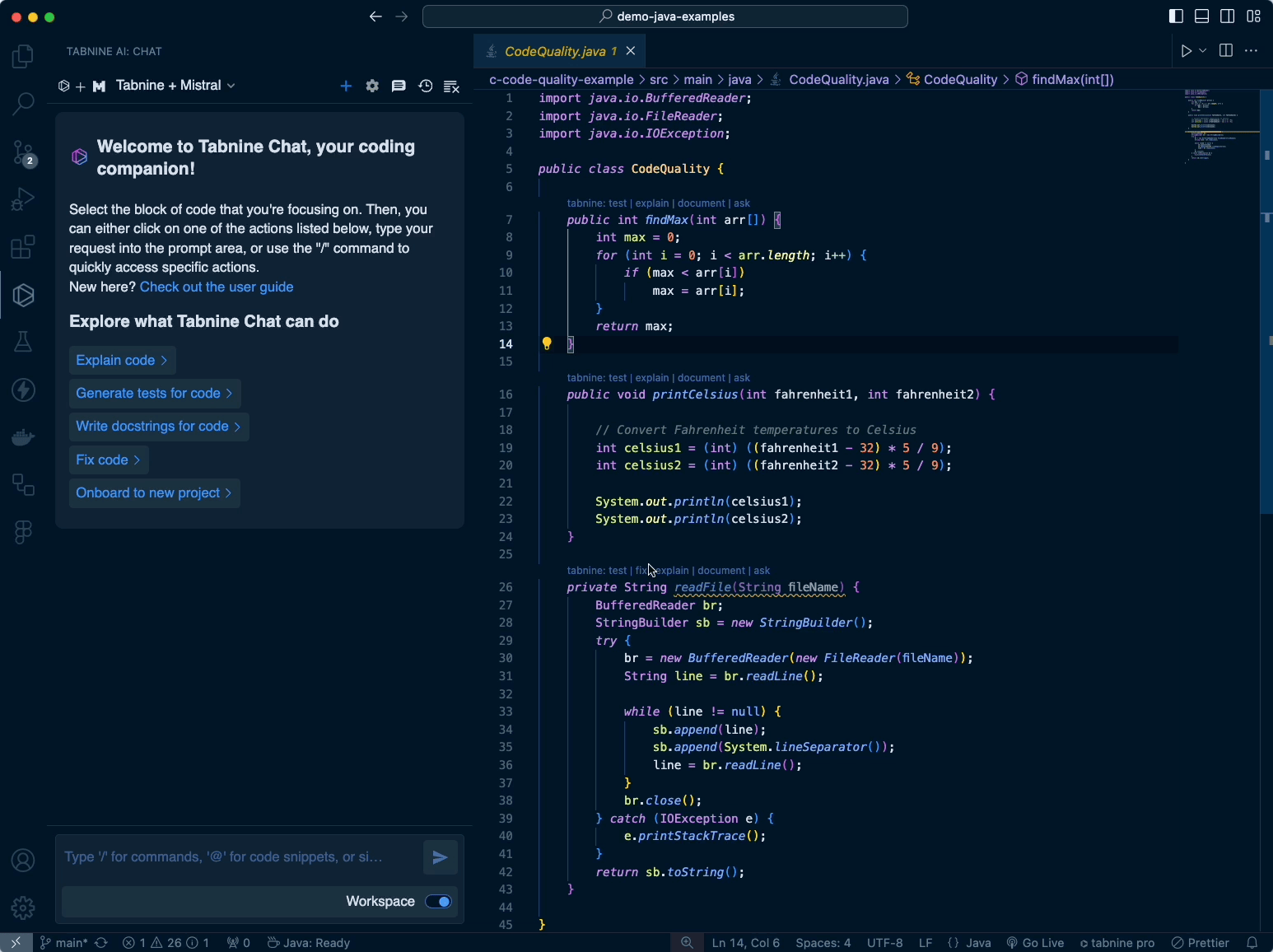The height and width of the screenshot is (952, 1273).
Task: Open the Explorer view in activity bar
Action: [x=23, y=57]
